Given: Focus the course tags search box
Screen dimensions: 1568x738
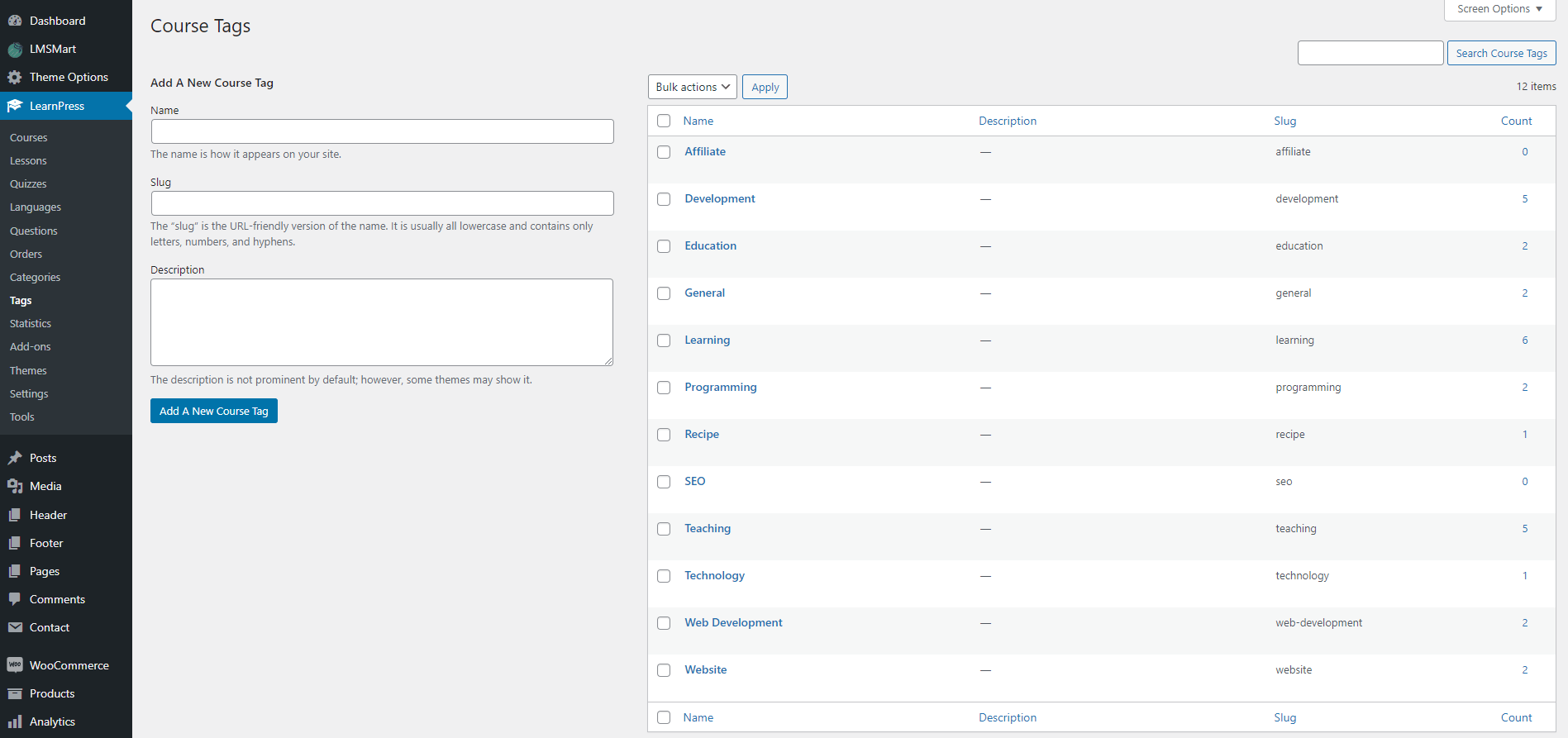Looking at the screenshot, I should click(x=1370, y=53).
